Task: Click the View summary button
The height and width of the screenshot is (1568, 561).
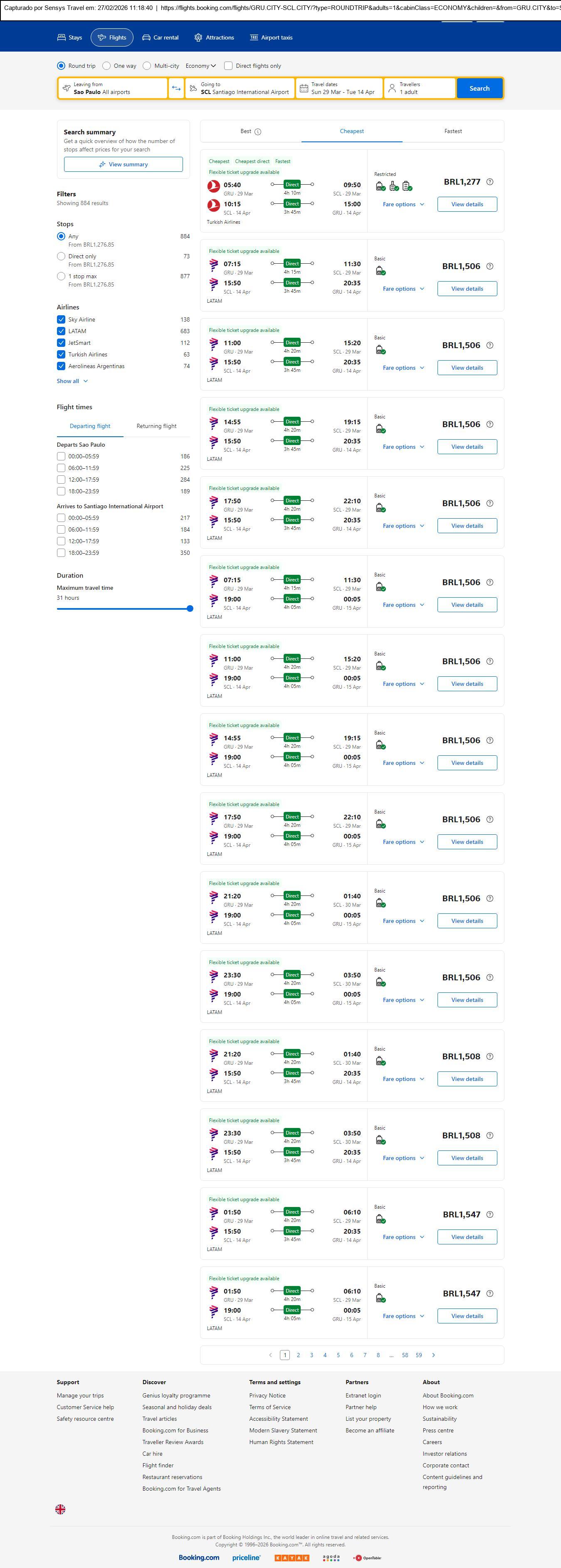Action: click(x=124, y=164)
